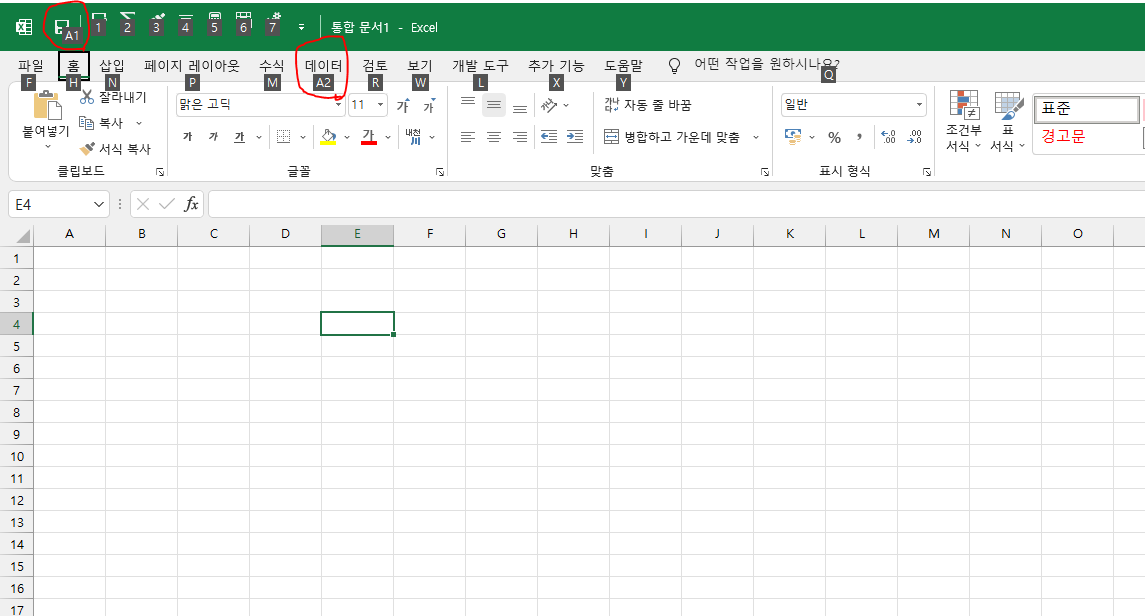Screen dimensions: 1145x616
Task: Toggle left alignment for cell text
Action: point(468,136)
